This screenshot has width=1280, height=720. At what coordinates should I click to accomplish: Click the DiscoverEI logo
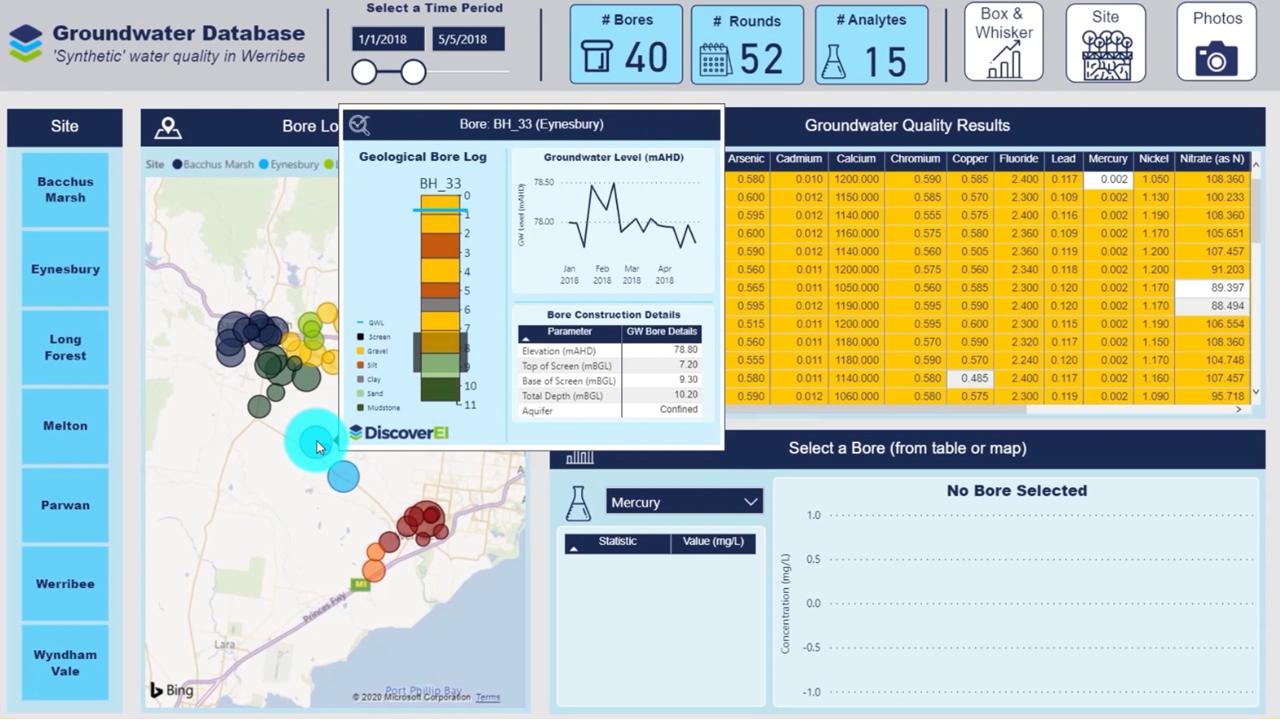tap(399, 432)
